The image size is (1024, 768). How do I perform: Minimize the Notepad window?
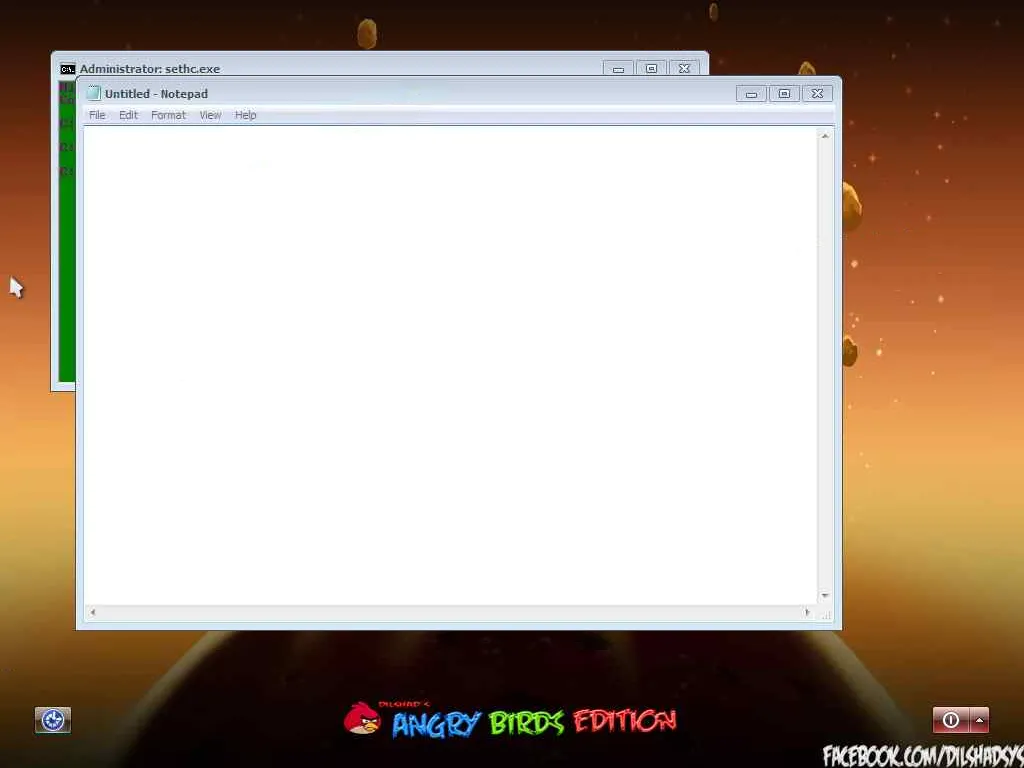[x=751, y=94]
